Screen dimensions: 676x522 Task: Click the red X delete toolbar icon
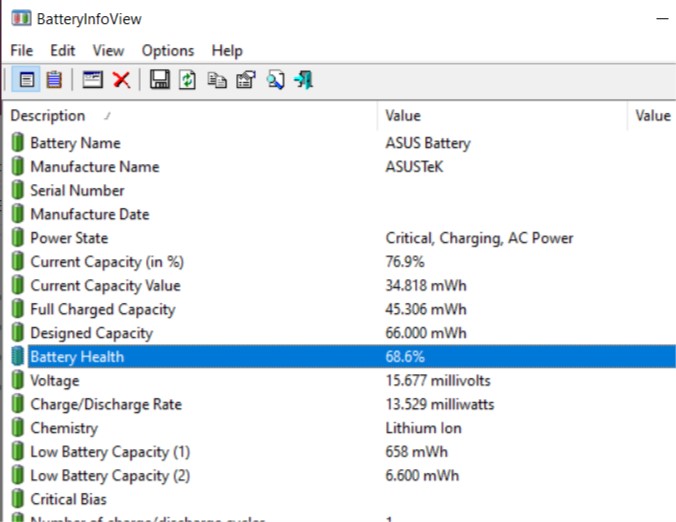(x=122, y=80)
